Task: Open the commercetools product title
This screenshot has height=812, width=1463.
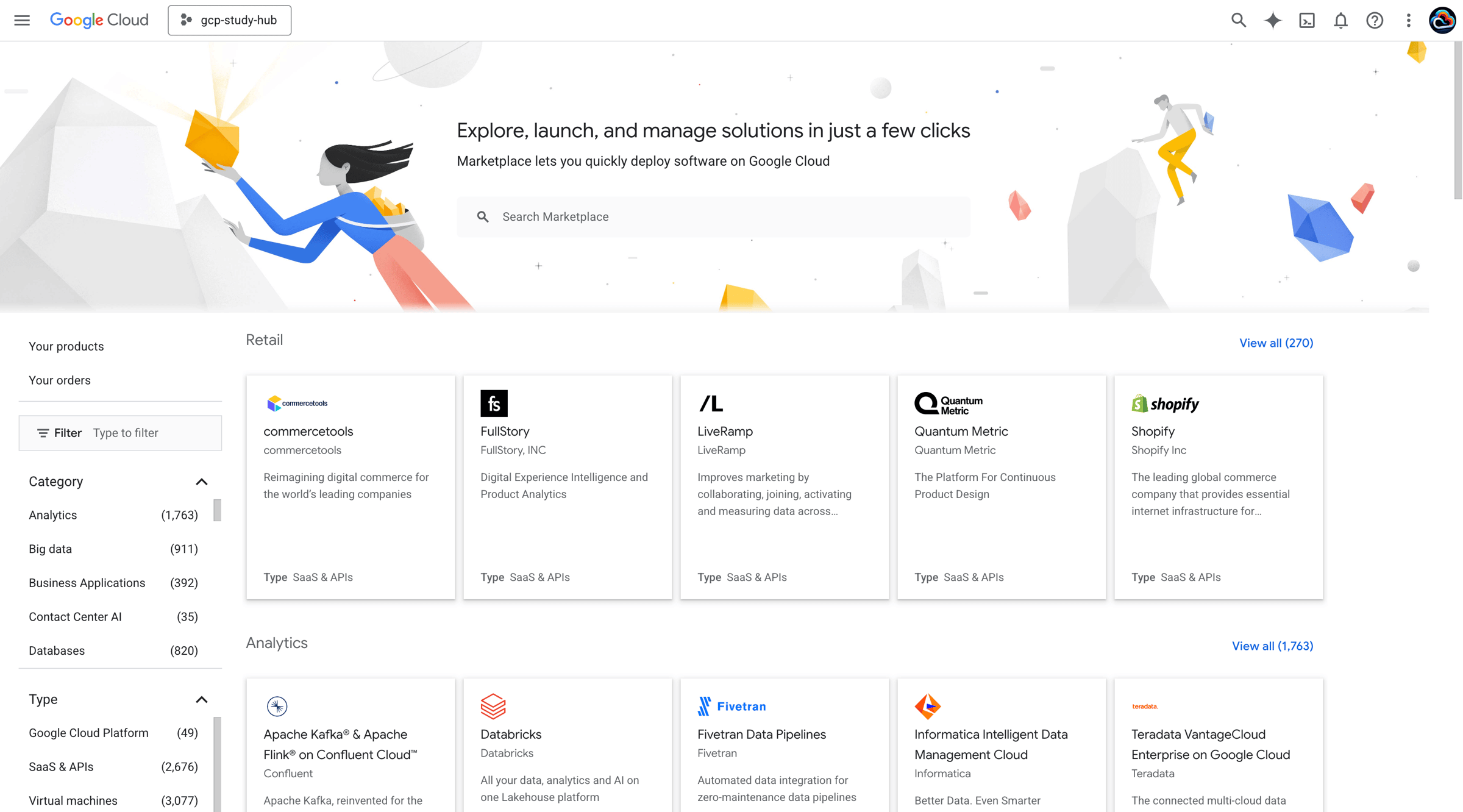Action: (x=308, y=432)
